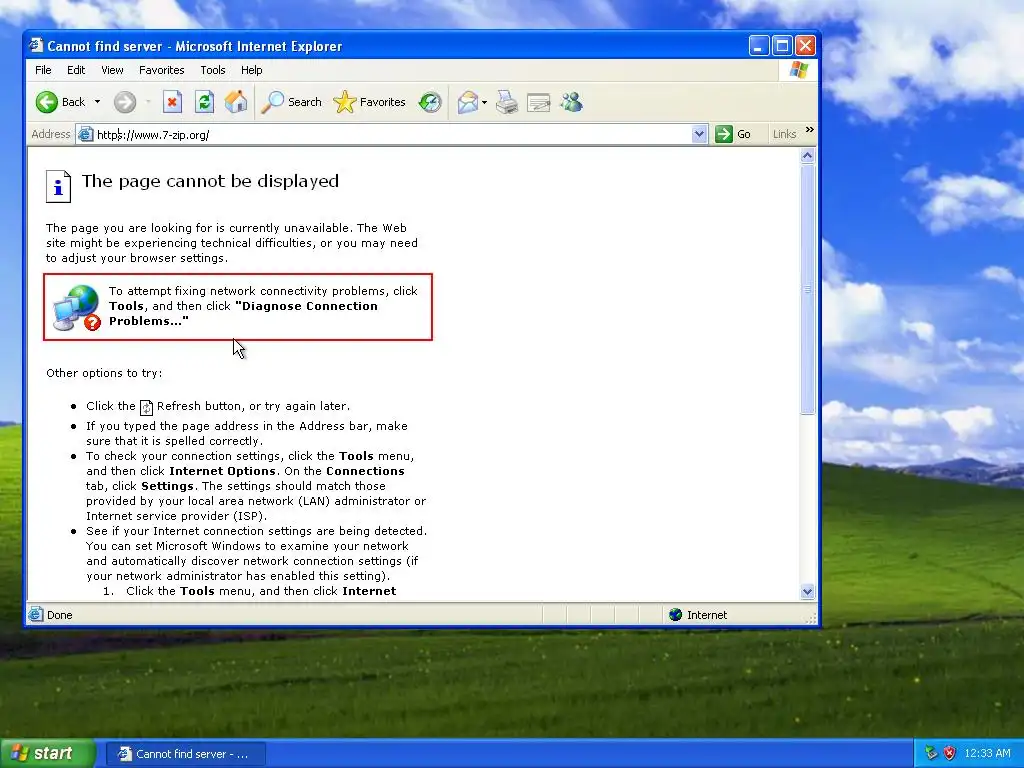Image resolution: width=1024 pixels, height=768 pixels.
Task: Click the bold 'Connections' word
Action: coord(365,471)
